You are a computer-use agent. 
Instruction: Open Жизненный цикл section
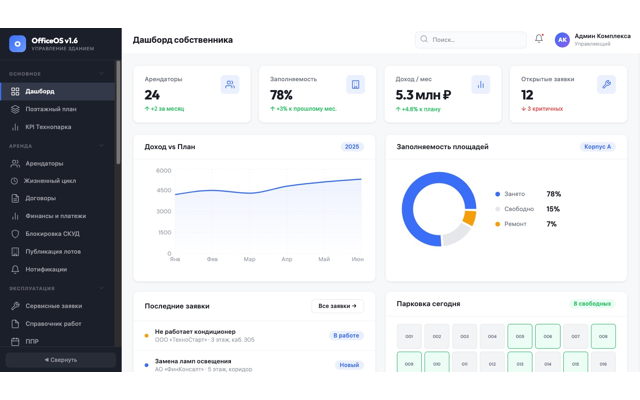point(58,181)
